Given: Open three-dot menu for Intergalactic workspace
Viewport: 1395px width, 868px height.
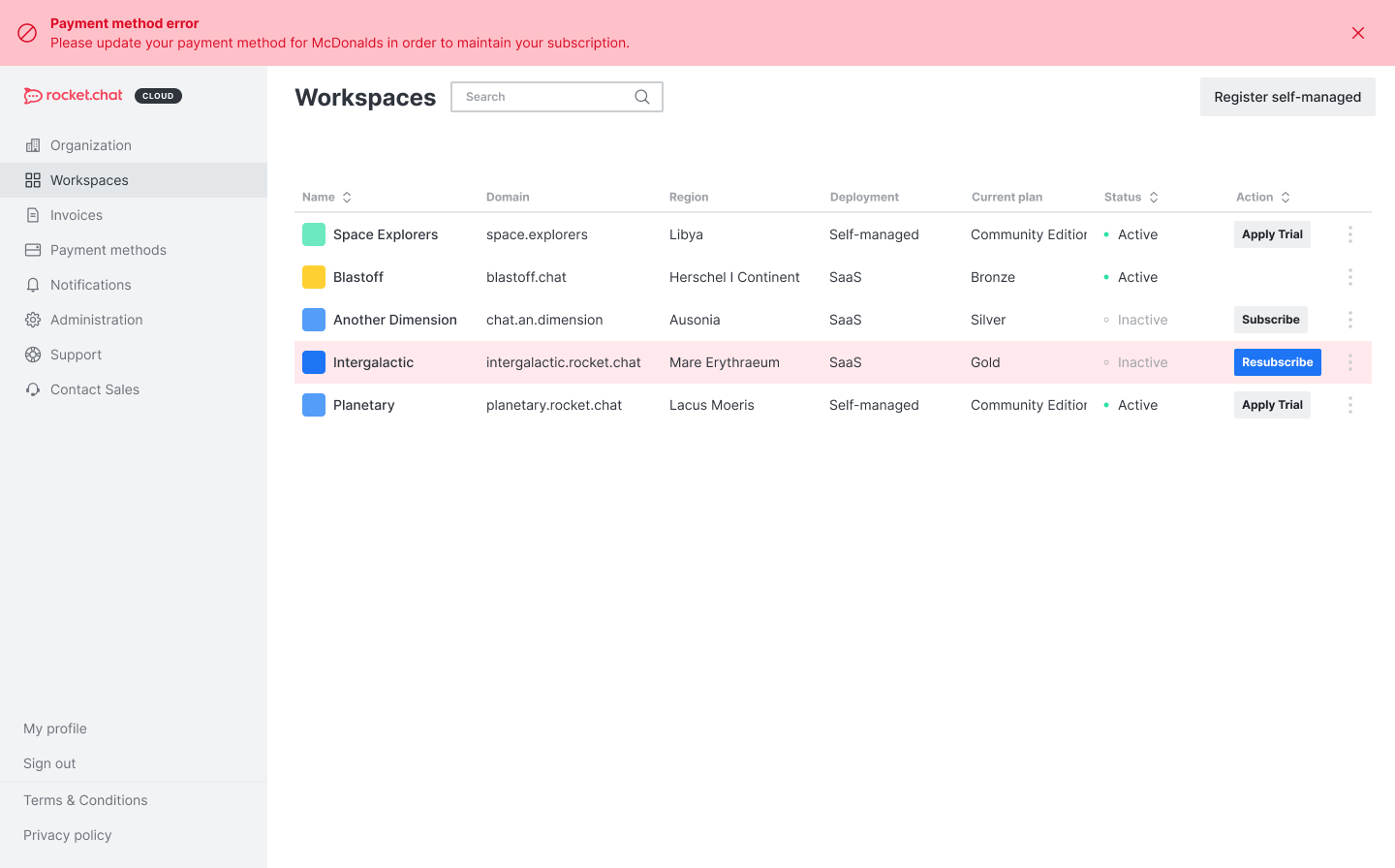Looking at the screenshot, I should (x=1349, y=362).
